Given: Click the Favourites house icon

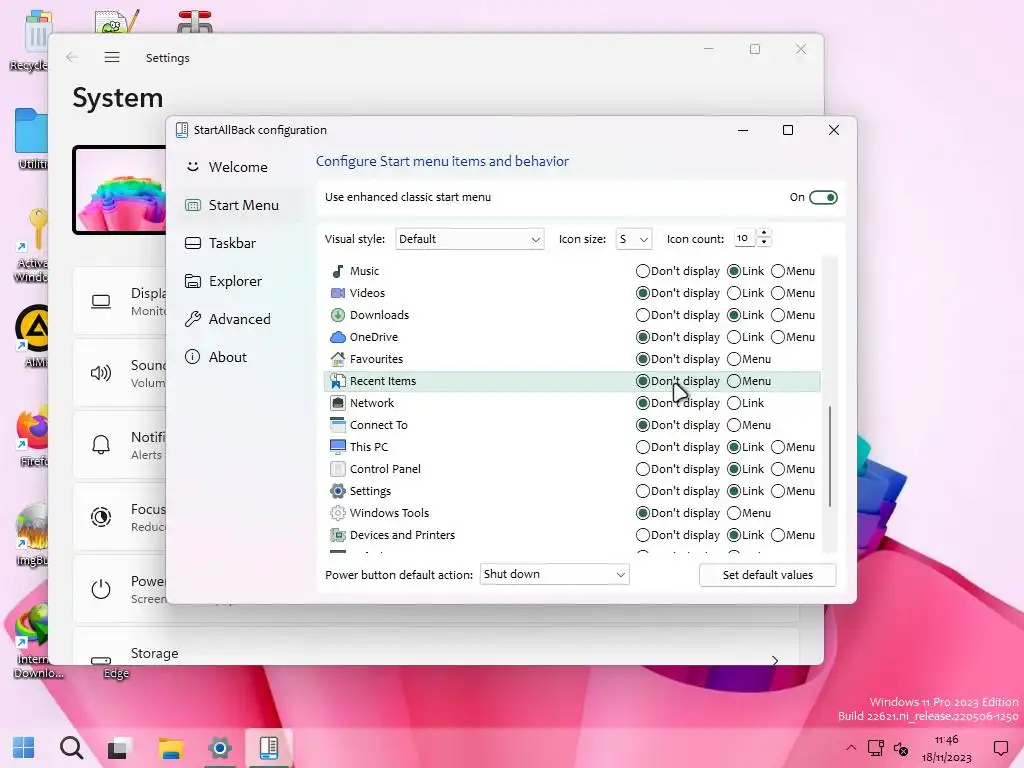Looking at the screenshot, I should click(x=338, y=359).
